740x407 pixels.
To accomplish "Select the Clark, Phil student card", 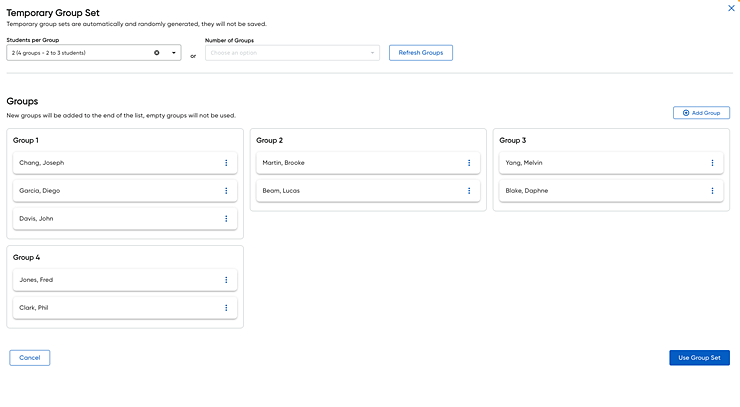I will pyautogui.click(x=125, y=308).
